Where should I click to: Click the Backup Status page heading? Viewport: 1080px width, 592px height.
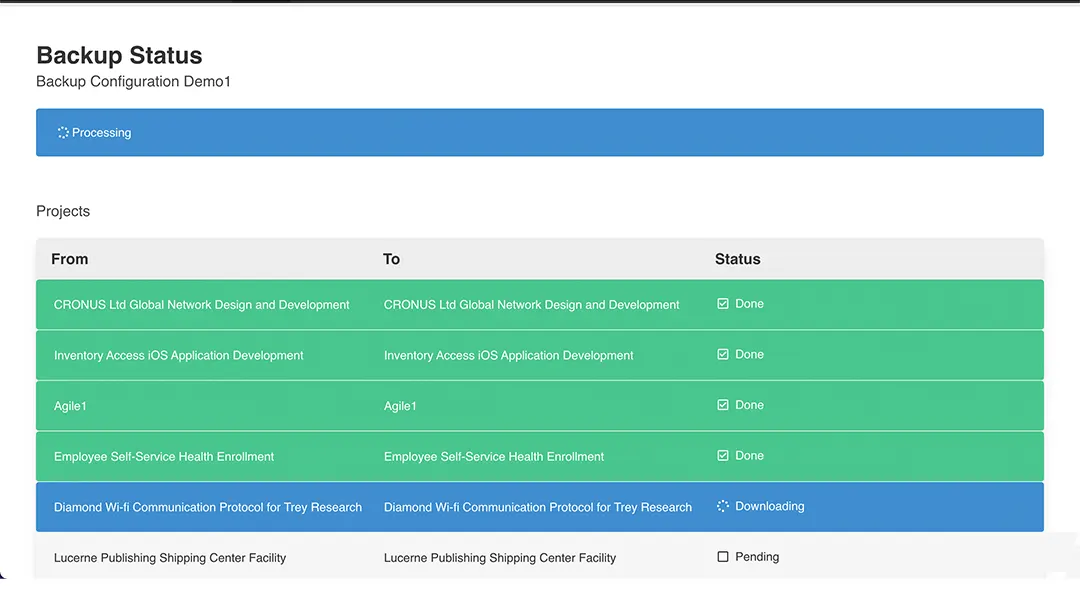pos(118,55)
